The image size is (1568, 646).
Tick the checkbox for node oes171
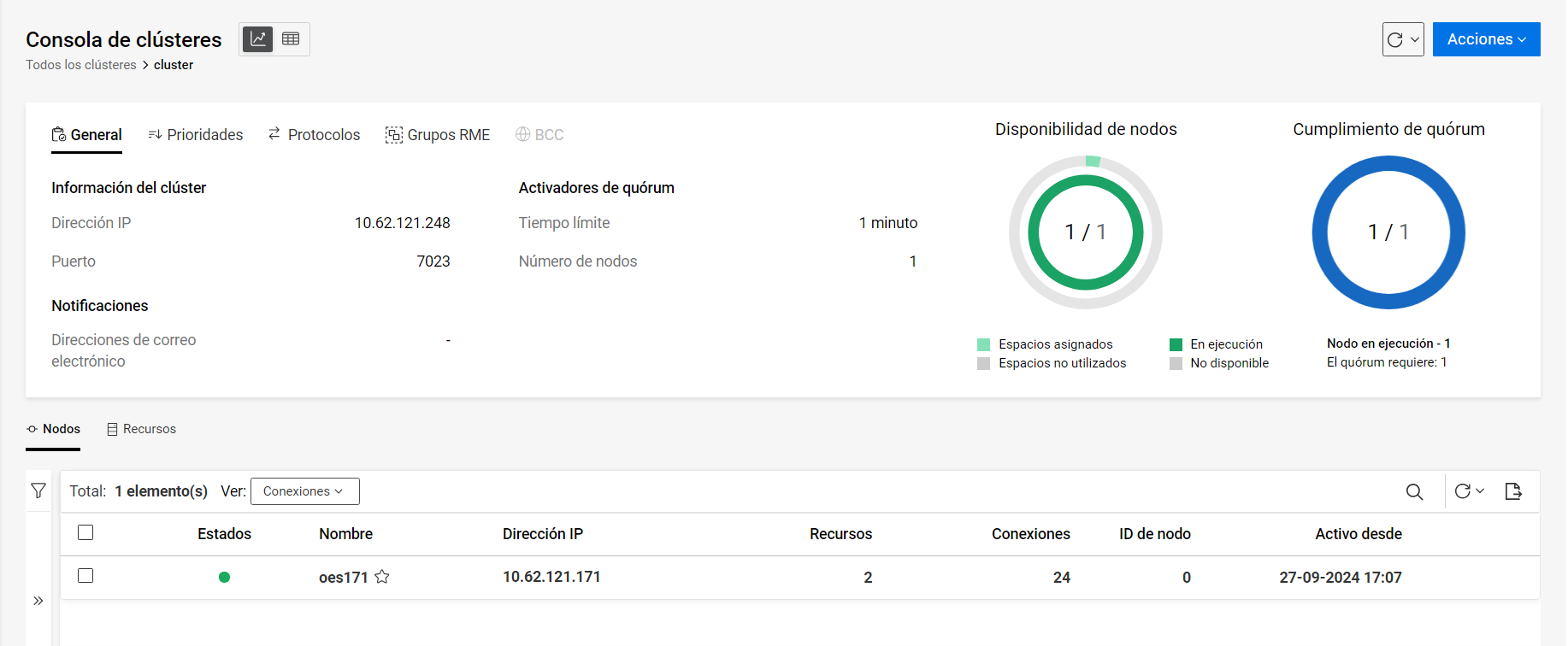(x=85, y=576)
